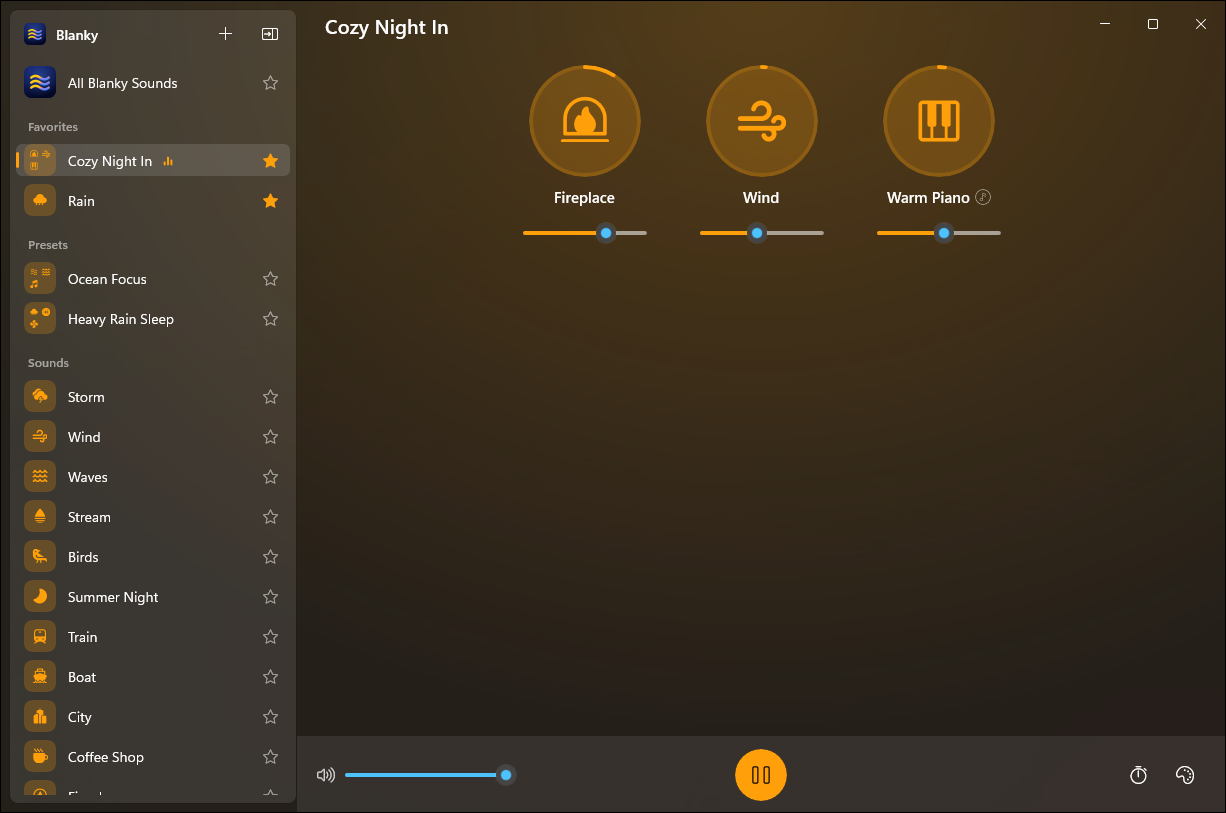Viewport: 1226px width, 813px height.
Task: Click the Warm Piano attribution info icon
Action: click(x=983, y=198)
